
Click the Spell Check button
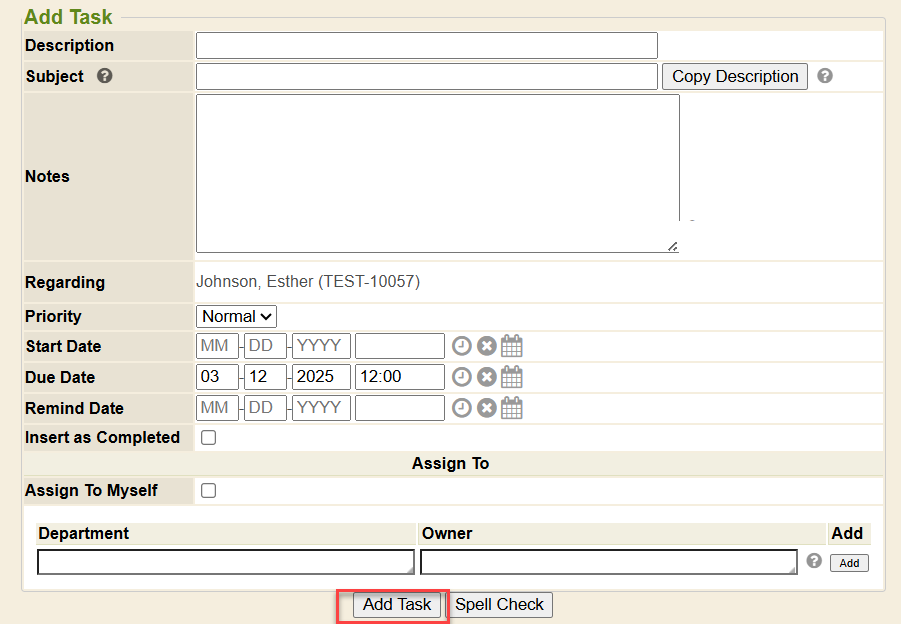(500, 605)
